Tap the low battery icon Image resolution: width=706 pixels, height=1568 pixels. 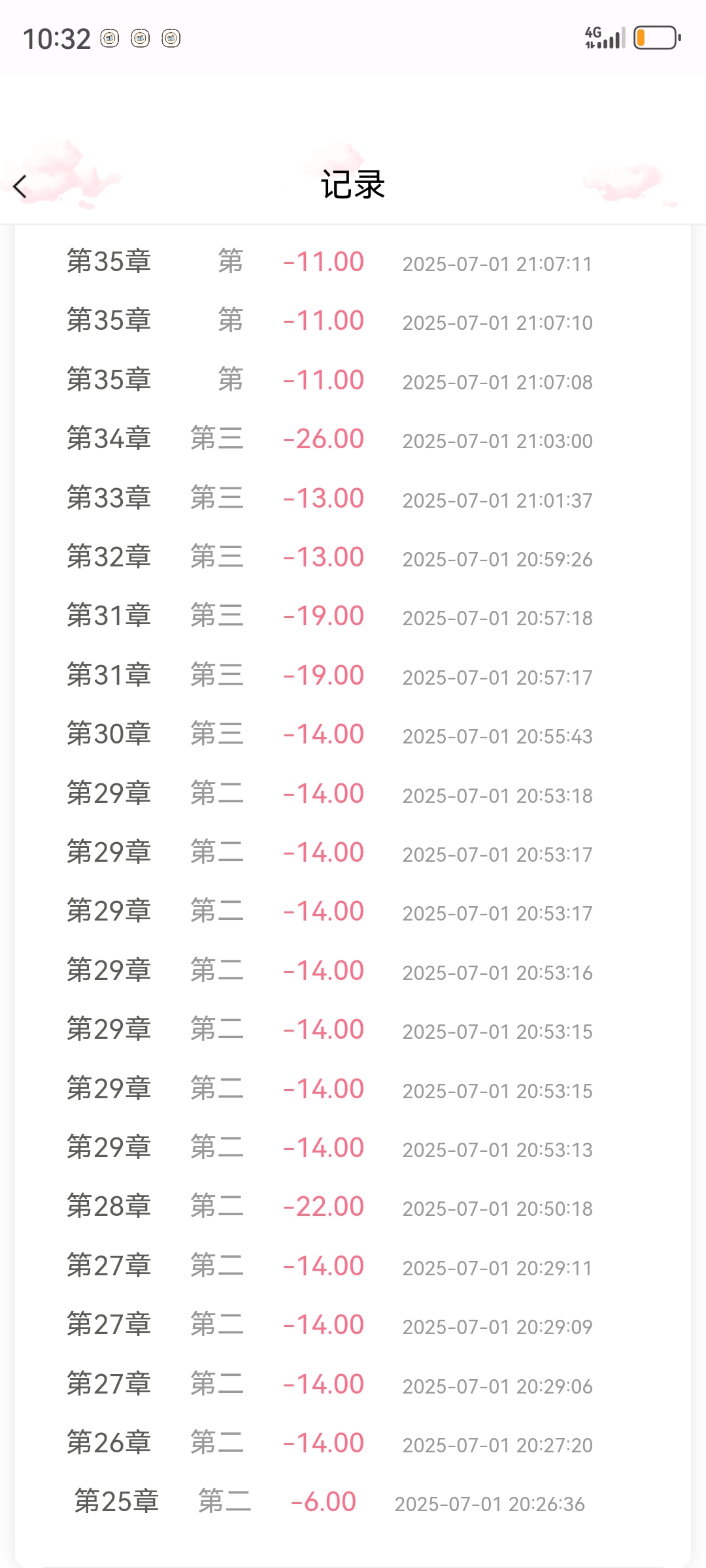pos(657,38)
